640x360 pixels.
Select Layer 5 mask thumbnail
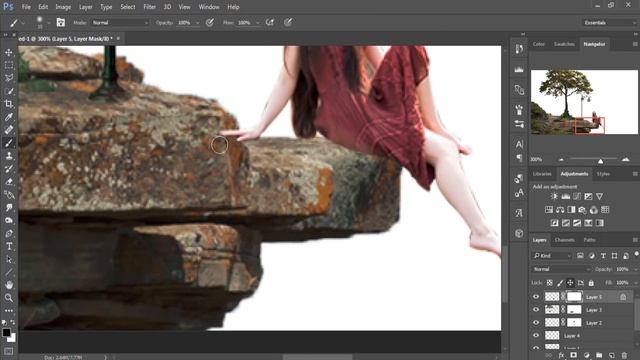pos(574,297)
